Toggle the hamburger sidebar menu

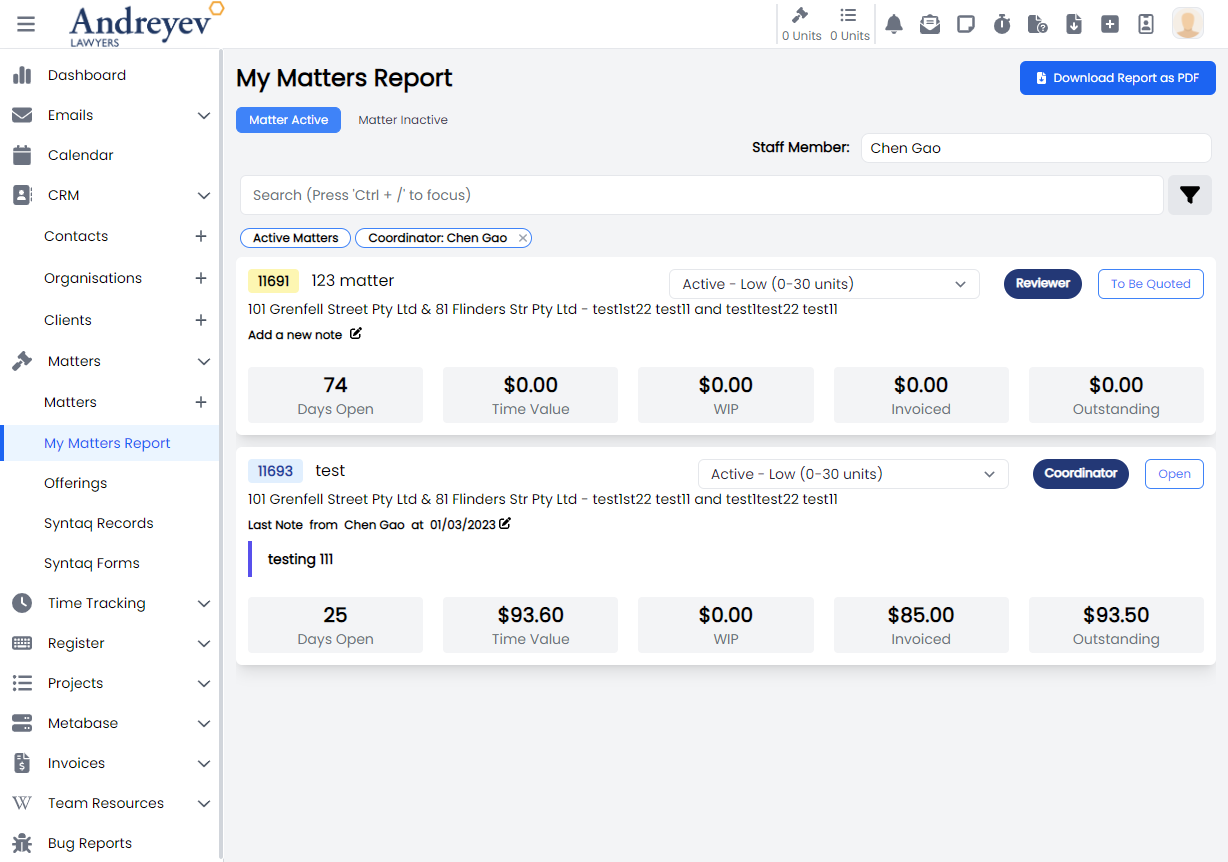26,24
